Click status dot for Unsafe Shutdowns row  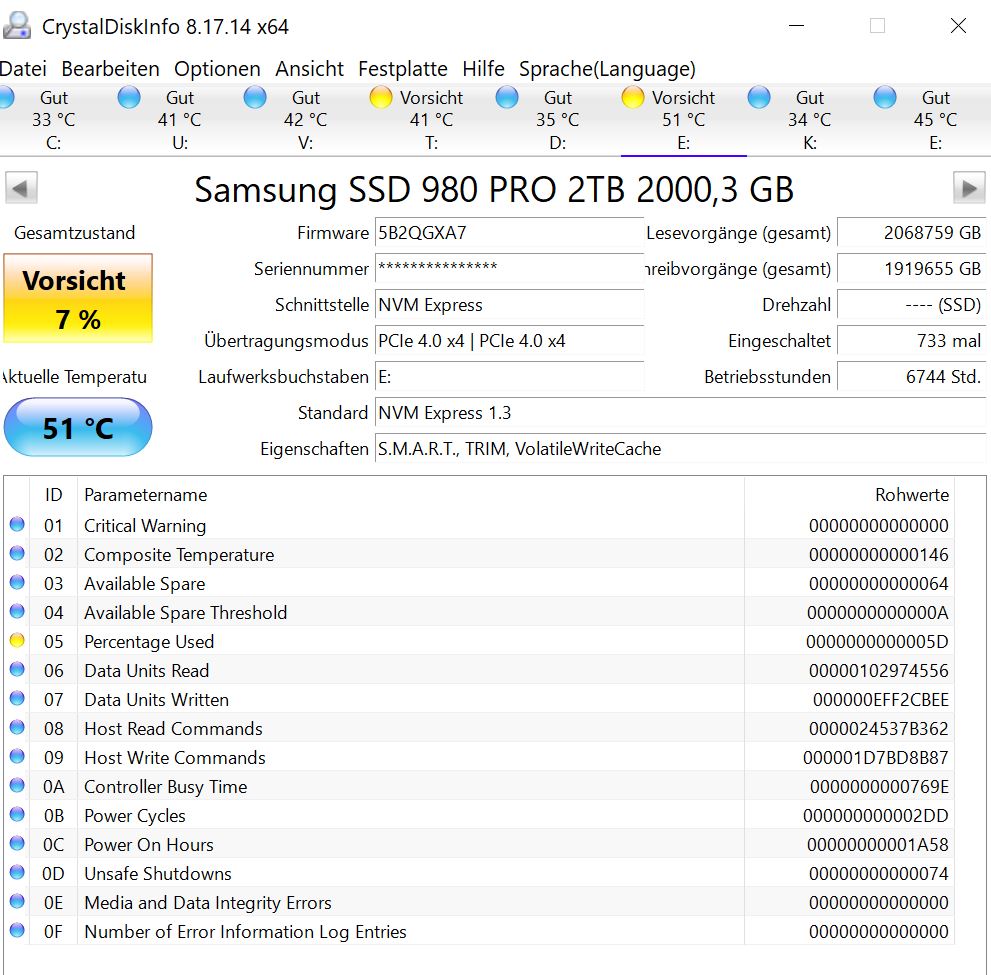pyautogui.click(x=17, y=873)
